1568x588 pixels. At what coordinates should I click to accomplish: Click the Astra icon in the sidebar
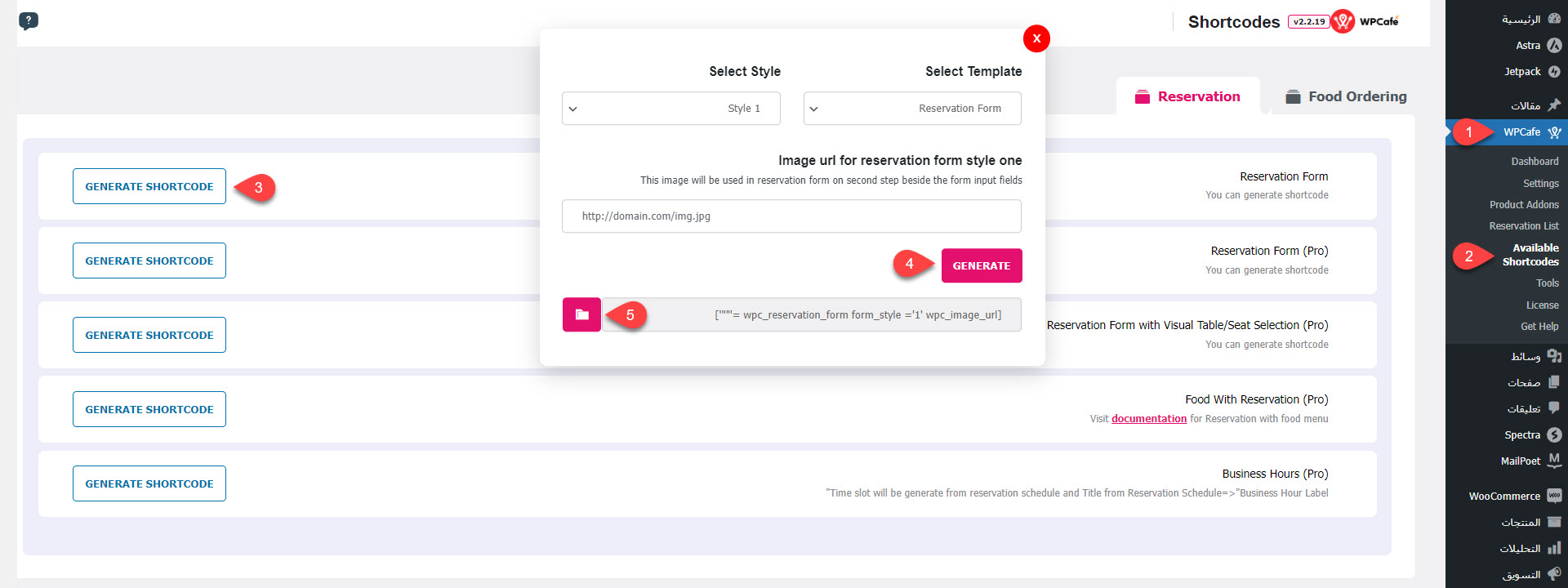click(x=1554, y=46)
